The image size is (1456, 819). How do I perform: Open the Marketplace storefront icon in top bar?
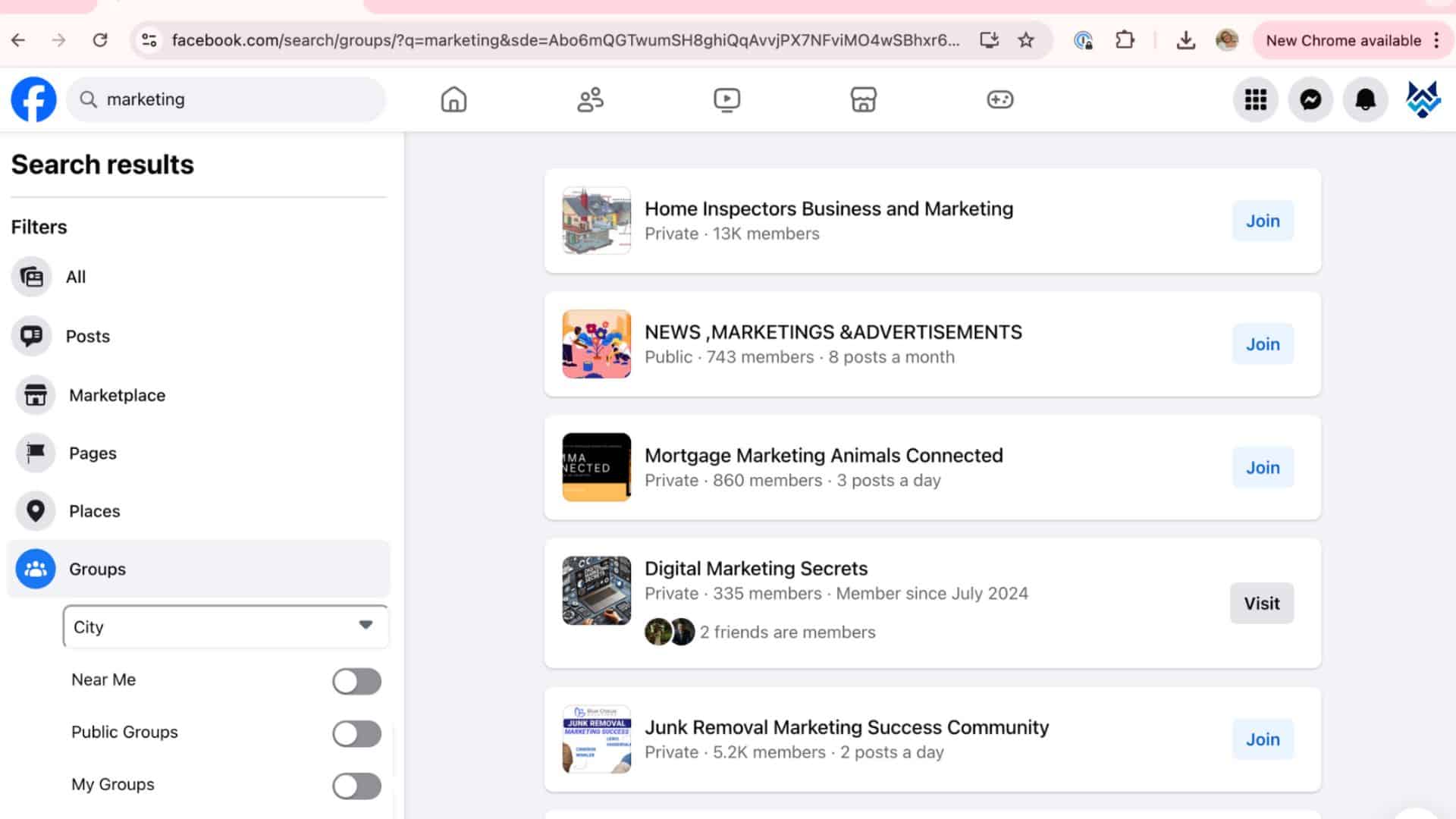(x=863, y=99)
